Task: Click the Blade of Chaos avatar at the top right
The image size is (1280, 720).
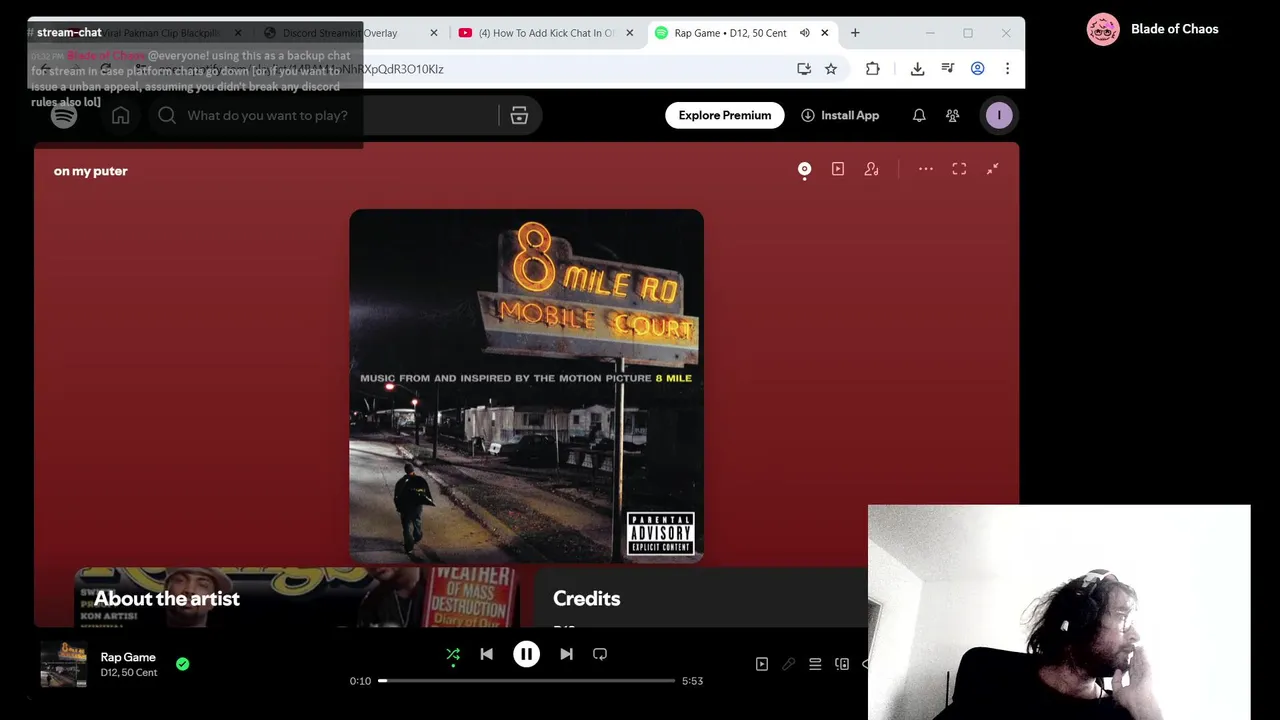Action: point(1103,29)
